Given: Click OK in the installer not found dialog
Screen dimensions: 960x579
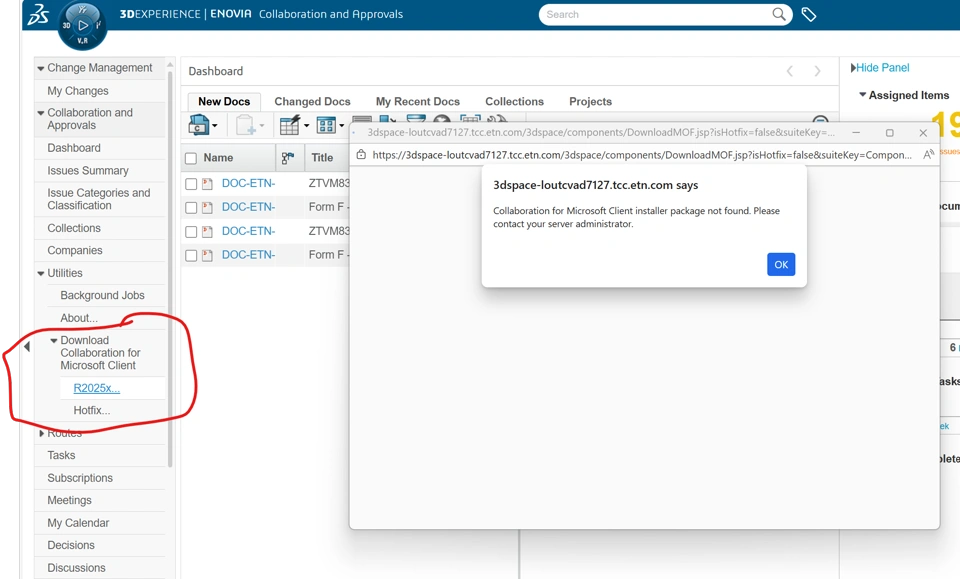Looking at the screenshot, I should pyautogui.click(x=781, y=264).
